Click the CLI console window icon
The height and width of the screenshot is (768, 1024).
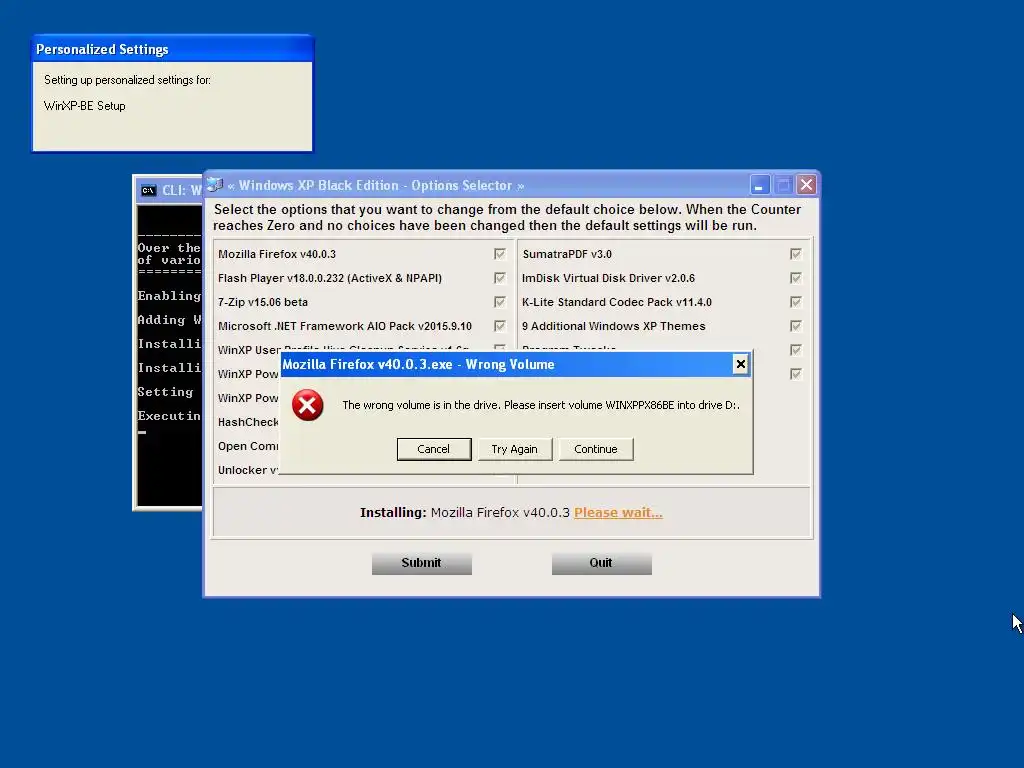[149, 191]
